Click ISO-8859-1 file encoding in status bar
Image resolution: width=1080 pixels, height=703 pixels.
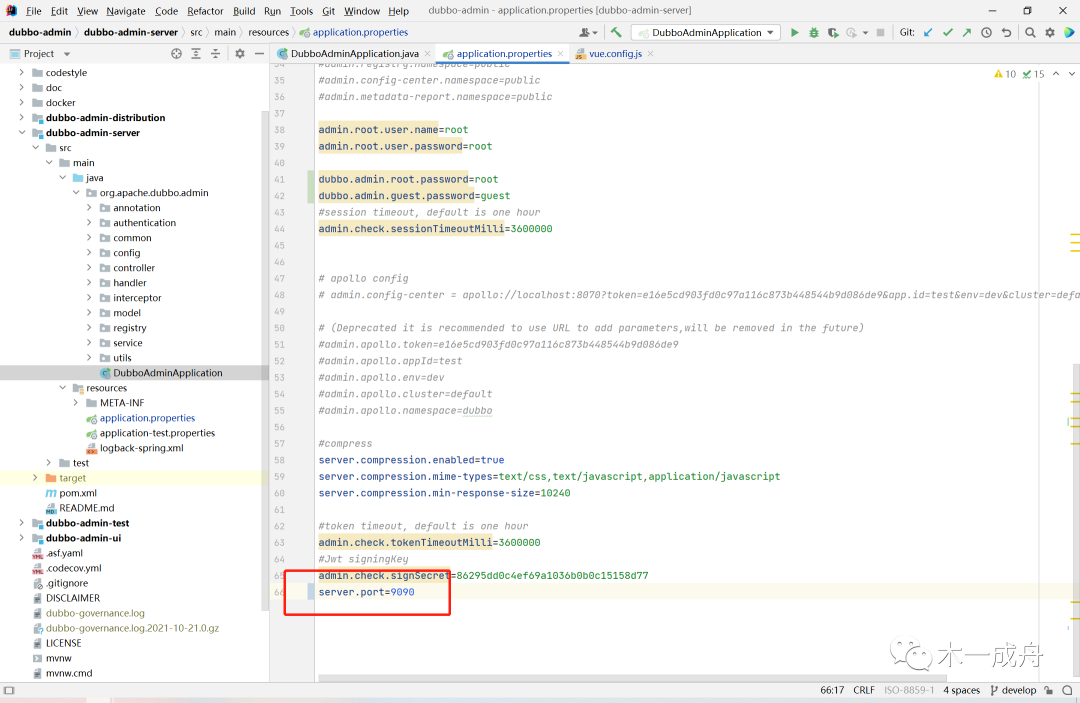[x=909, y=690]
